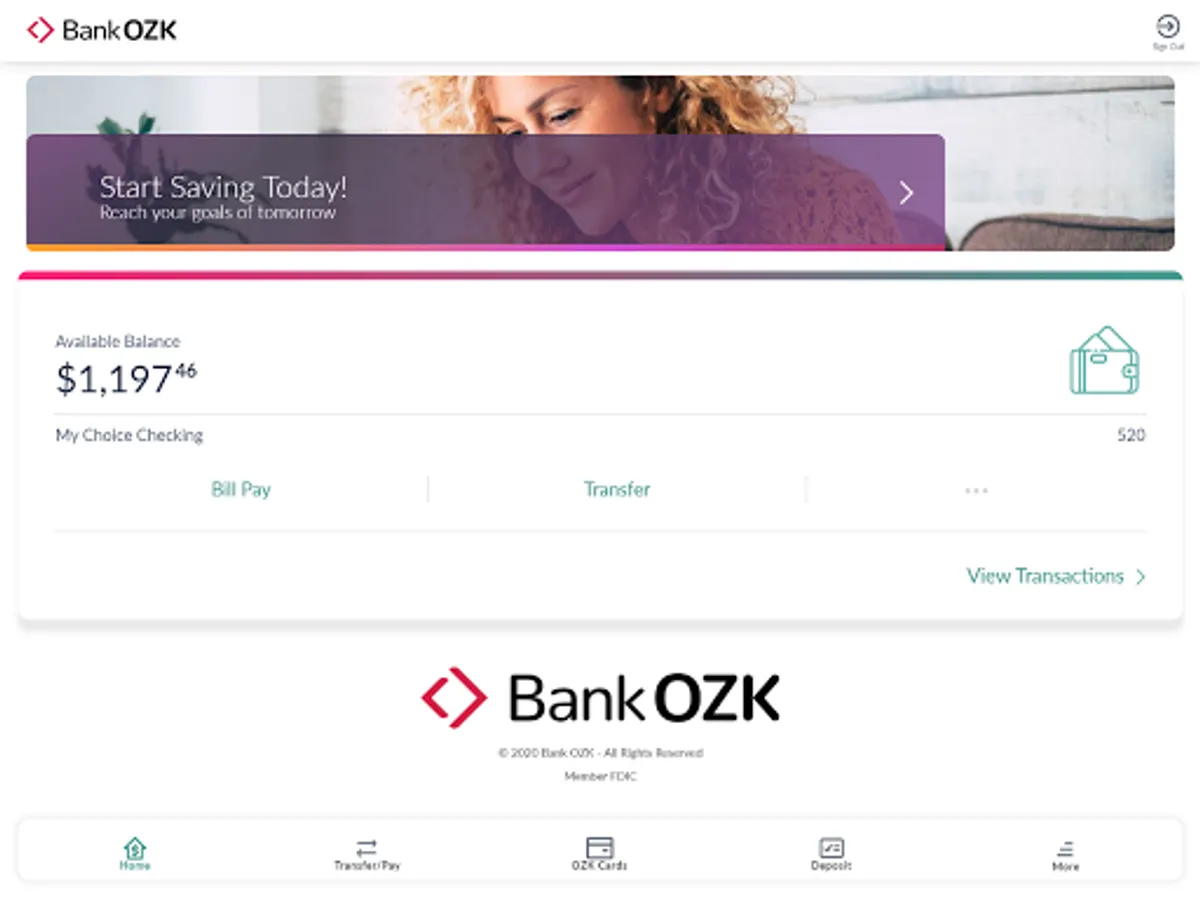Open the Start Saving banner chevron arrow
The height and width of the screenshot is (900, 1200).
906,193
